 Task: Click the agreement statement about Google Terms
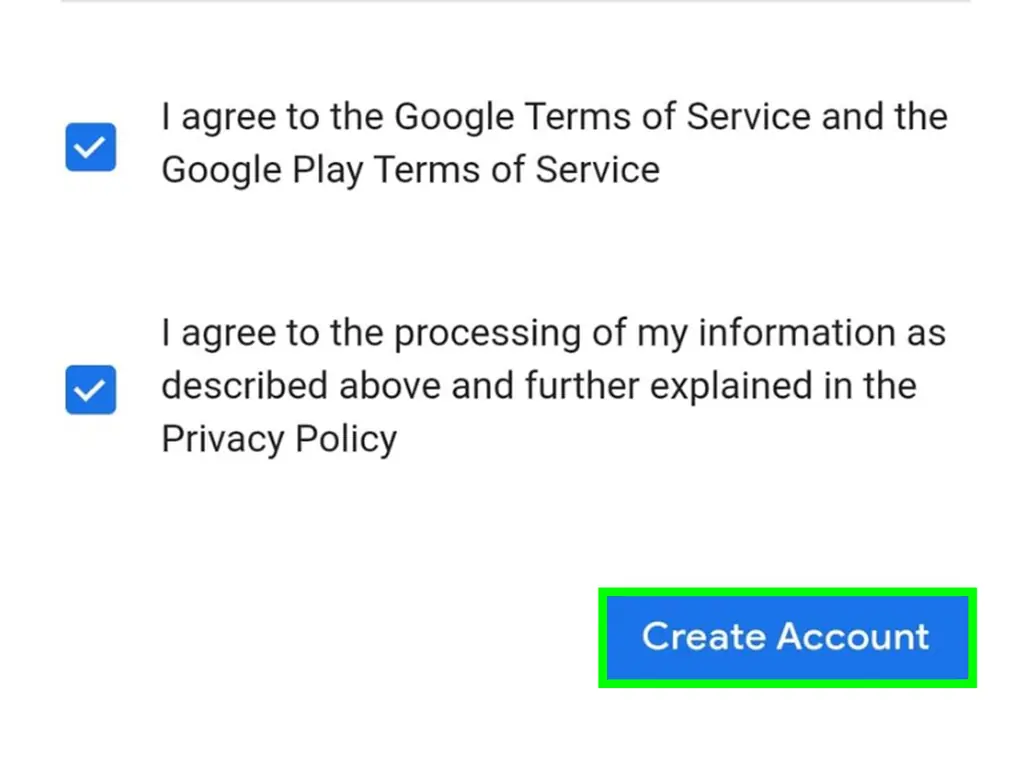[553, 142]
